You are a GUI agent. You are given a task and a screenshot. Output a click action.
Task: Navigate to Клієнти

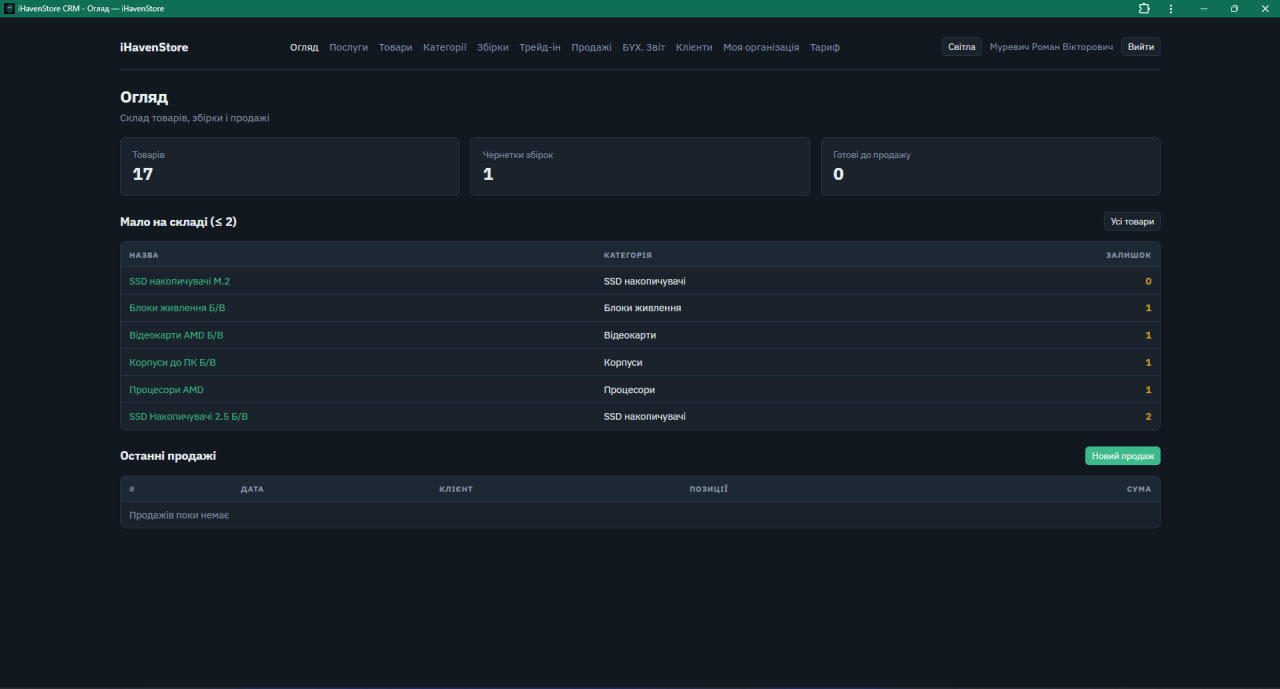[x=694, y=47]
